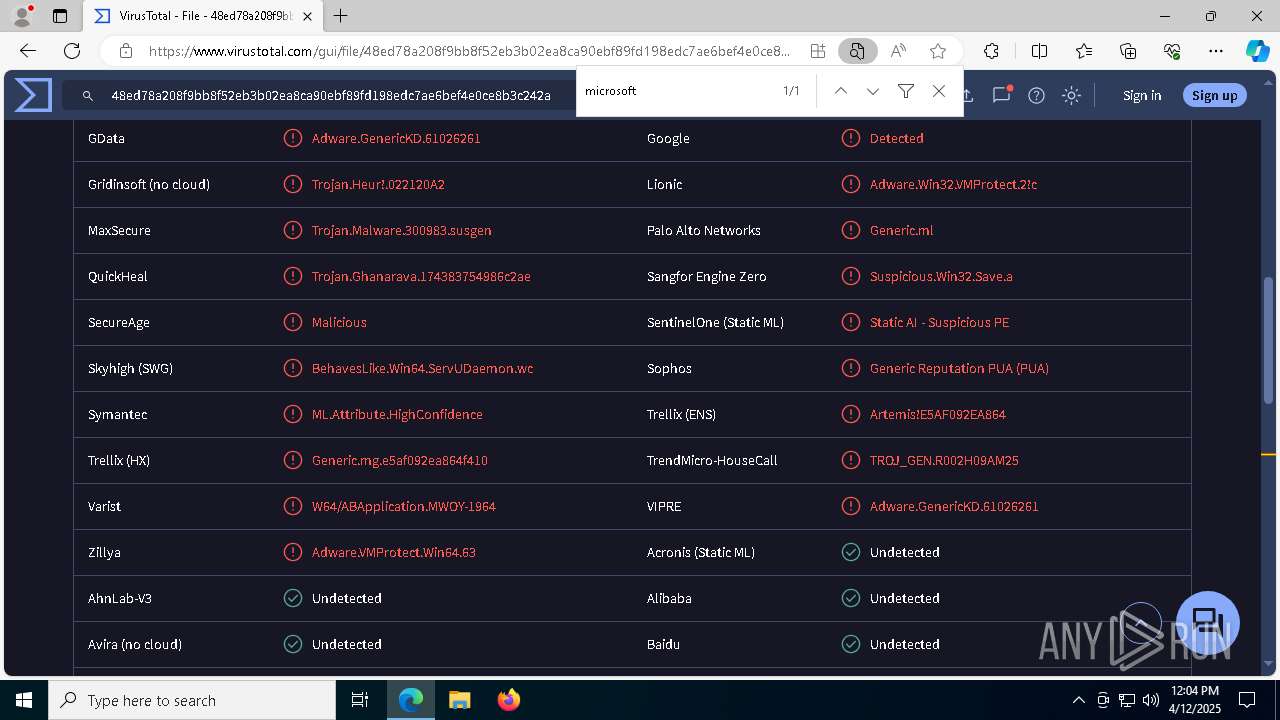Click the TrendMicro-HouseCall TROJ_GEN.R002H09AM25 result
Image resolution: width=1280 pixels, height=720 pixels.
coord(944,460)
